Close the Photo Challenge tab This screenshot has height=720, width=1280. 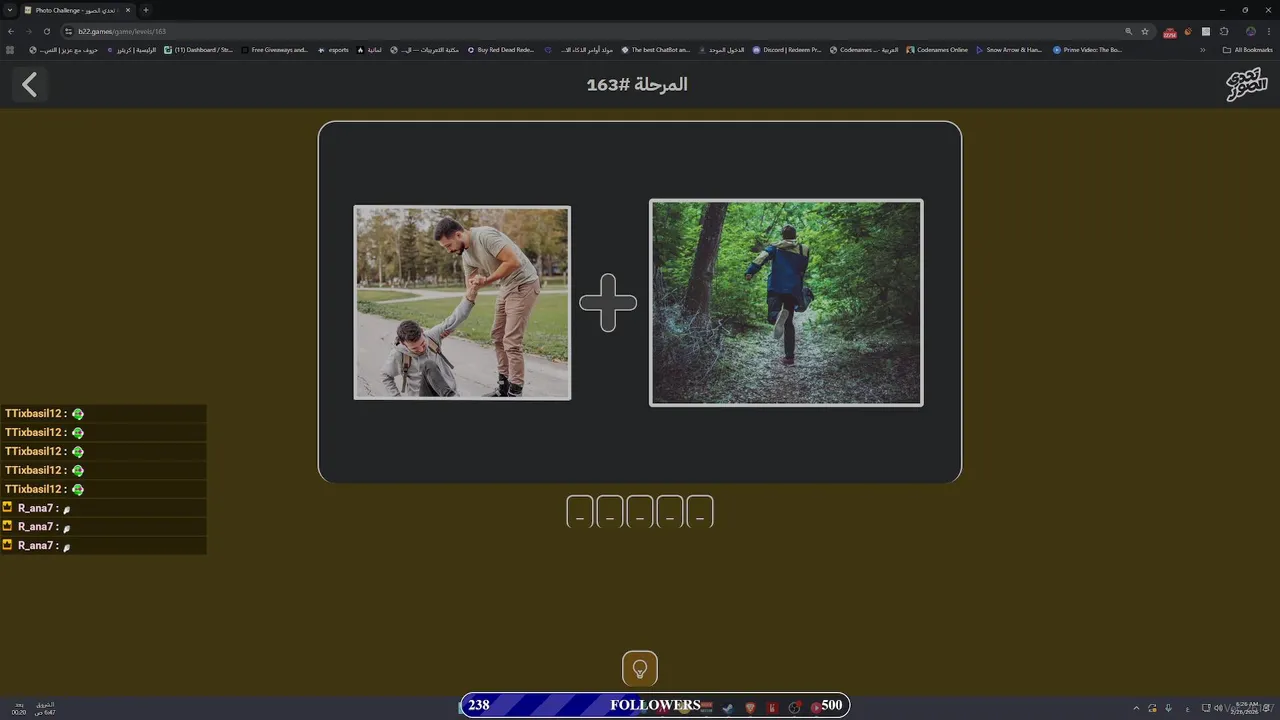(128, 10)
